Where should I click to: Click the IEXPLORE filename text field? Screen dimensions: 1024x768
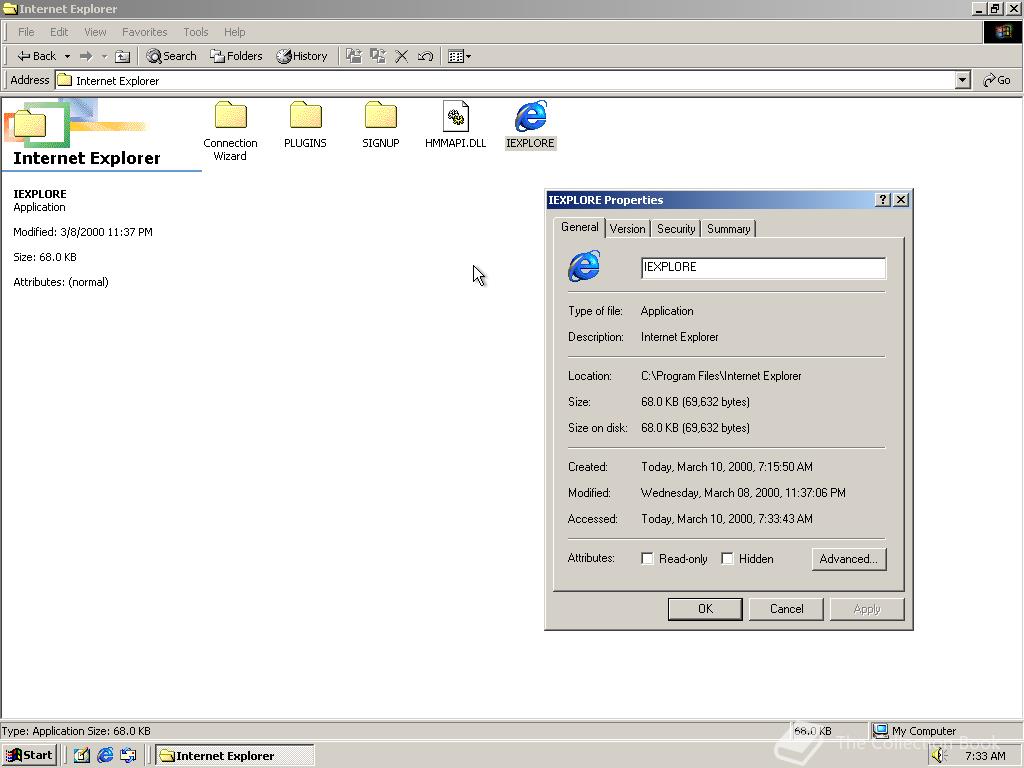click(763, 268)
